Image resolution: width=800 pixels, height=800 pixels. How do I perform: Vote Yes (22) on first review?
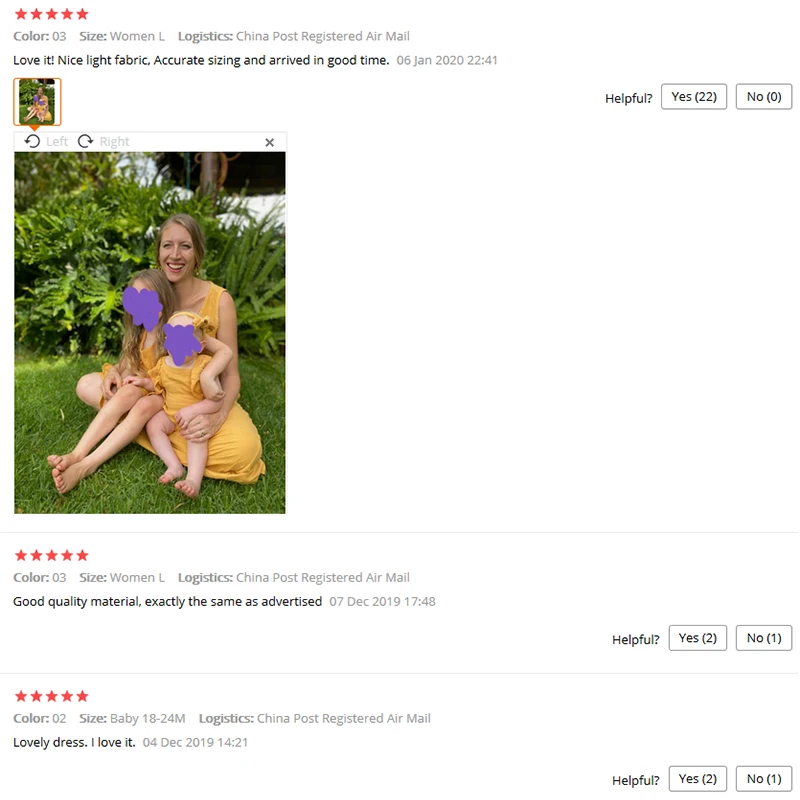point(694,96)
